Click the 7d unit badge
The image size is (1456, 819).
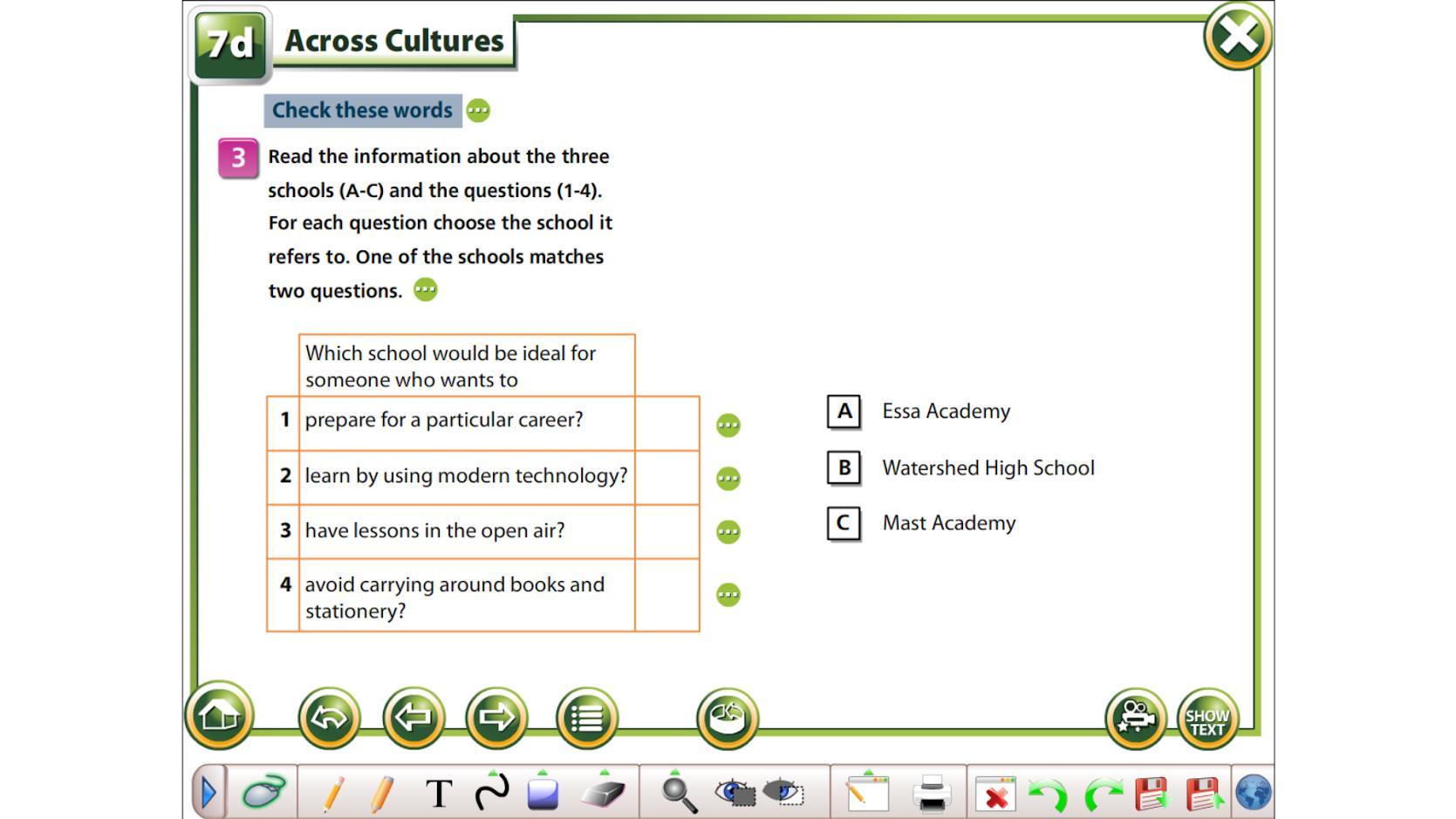point(230,44)
